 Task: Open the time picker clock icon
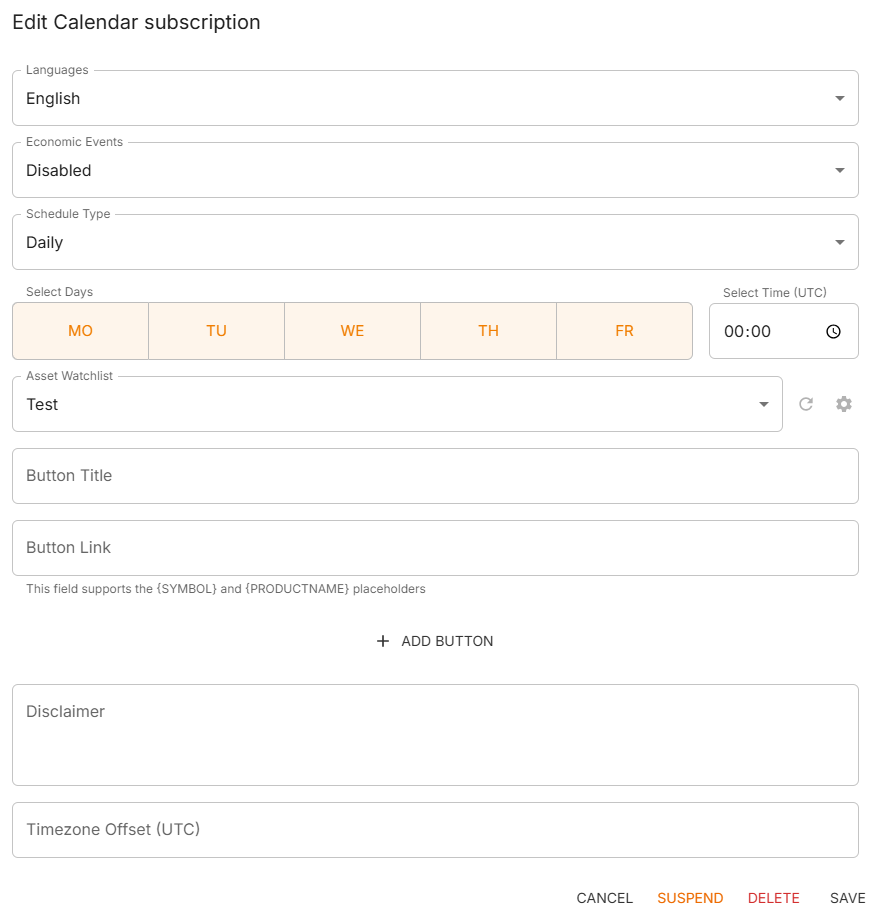coord(833,331)
